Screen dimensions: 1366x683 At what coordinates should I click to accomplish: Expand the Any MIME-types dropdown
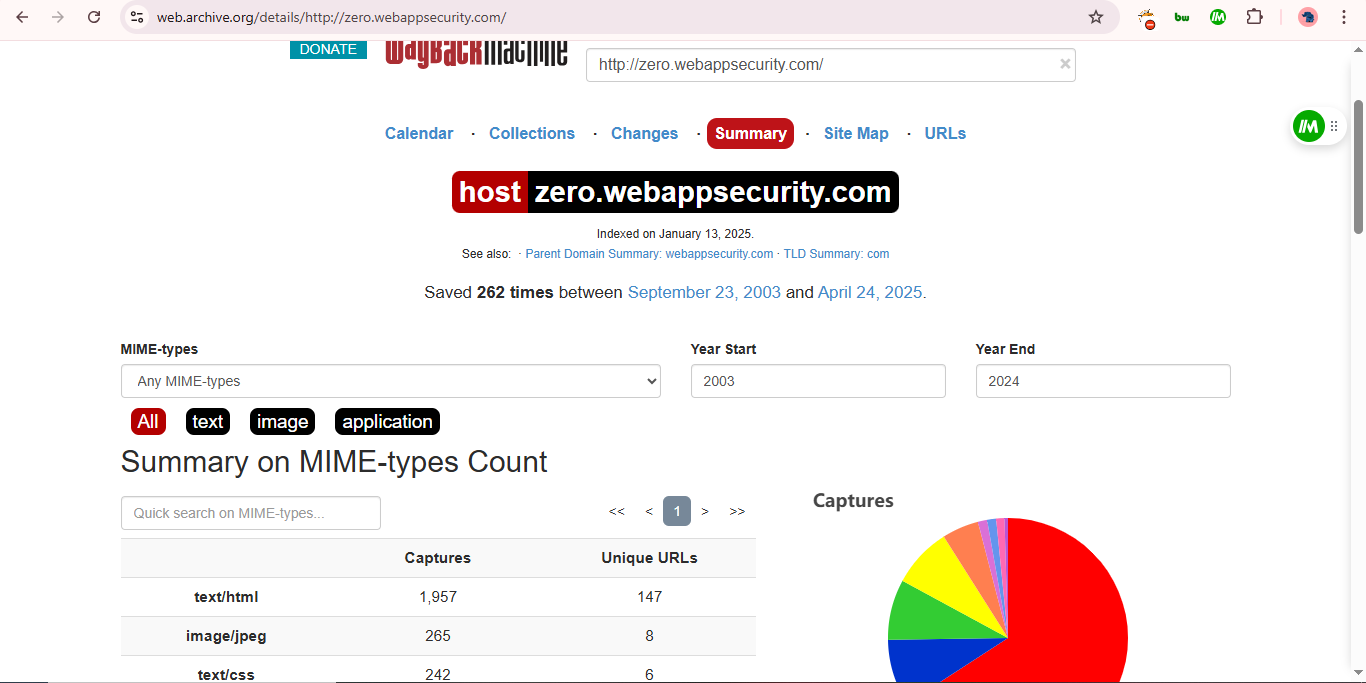coord(391,381)
